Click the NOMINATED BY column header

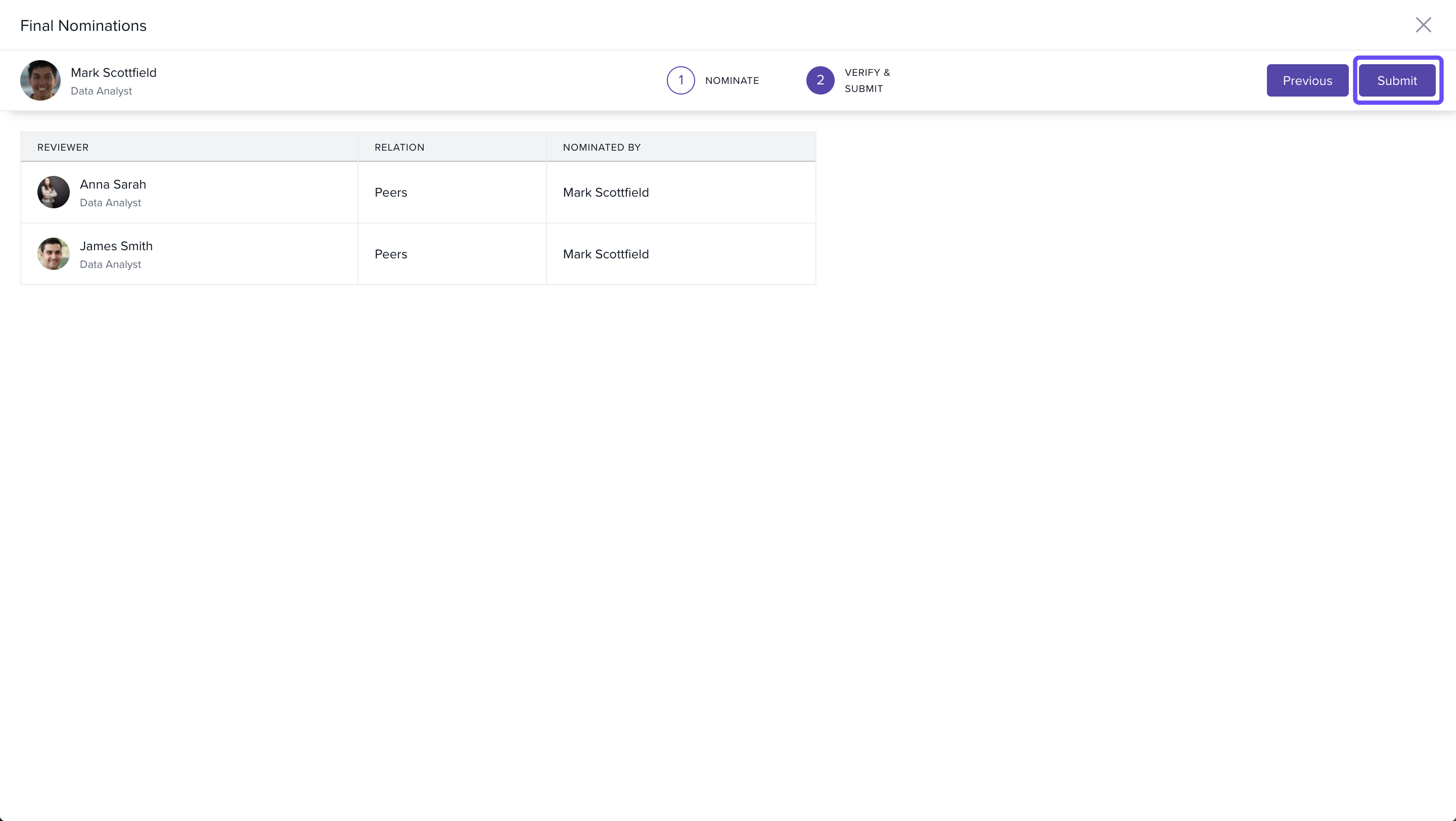click(602, 148)
